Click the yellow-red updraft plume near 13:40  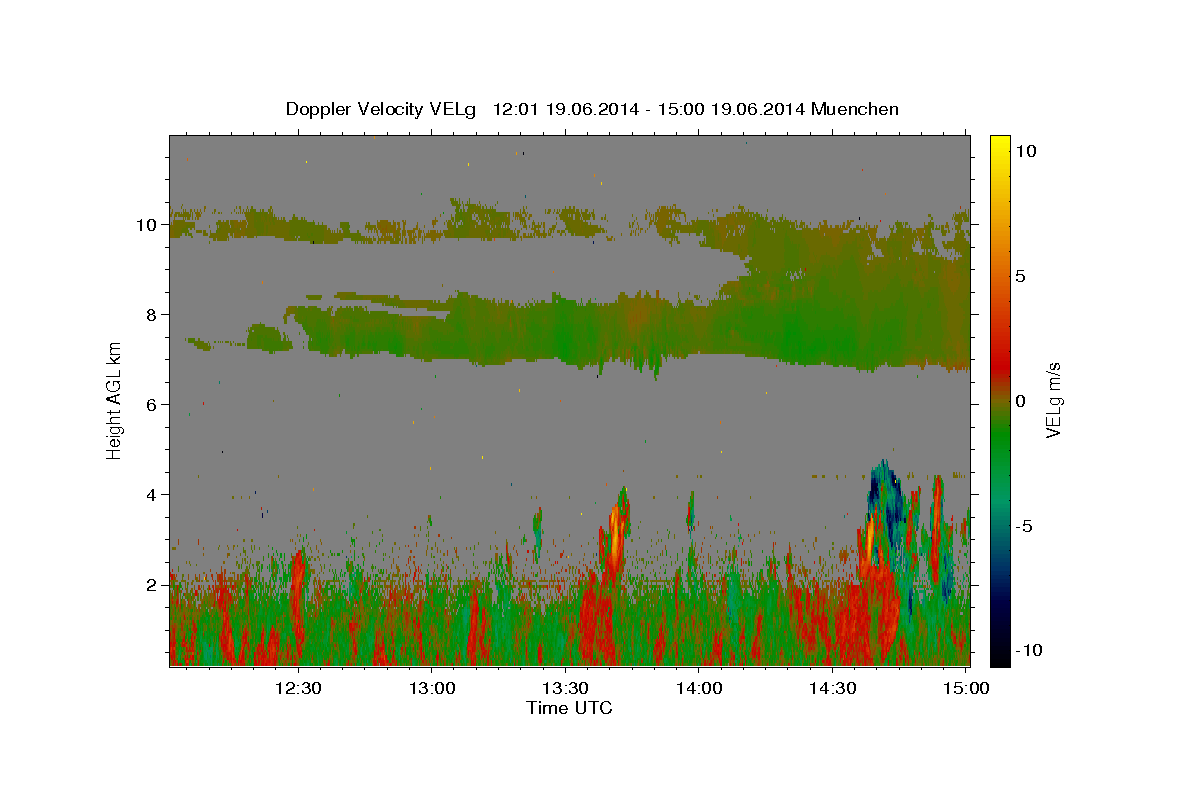(615, 535)
